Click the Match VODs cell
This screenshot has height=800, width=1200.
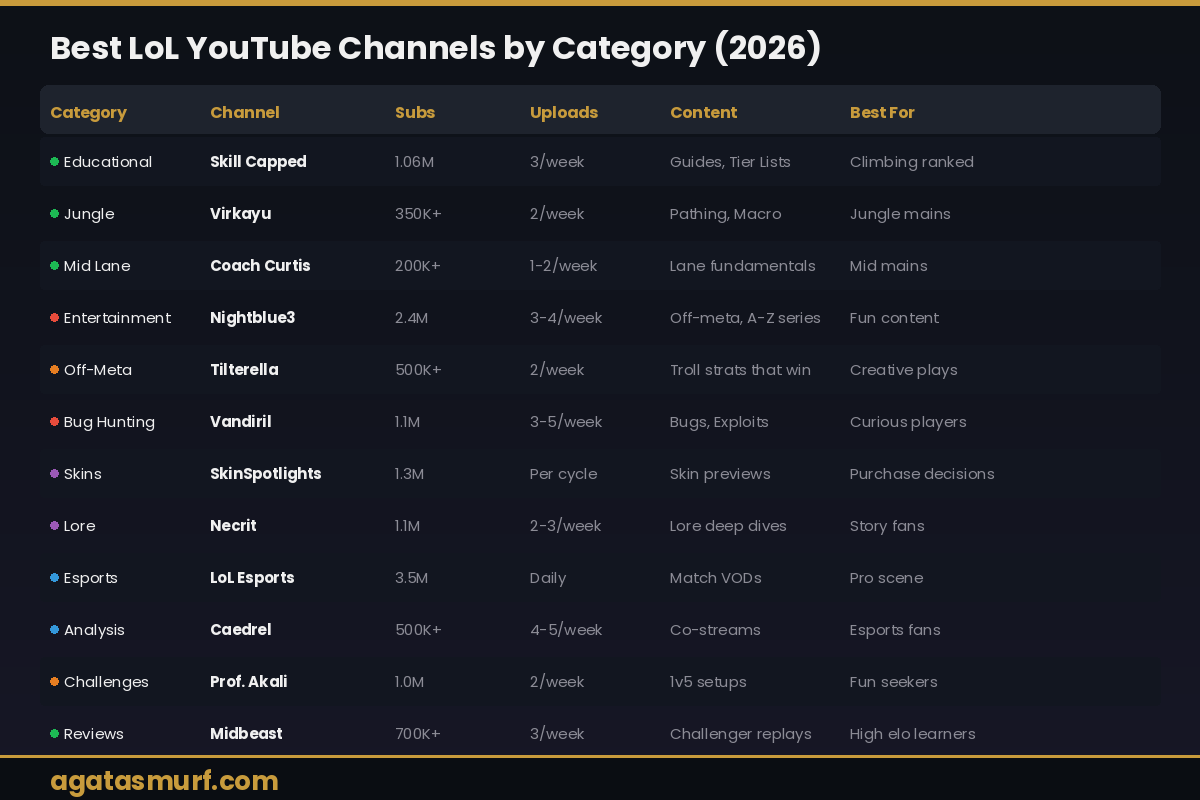[x=715, y=578]
